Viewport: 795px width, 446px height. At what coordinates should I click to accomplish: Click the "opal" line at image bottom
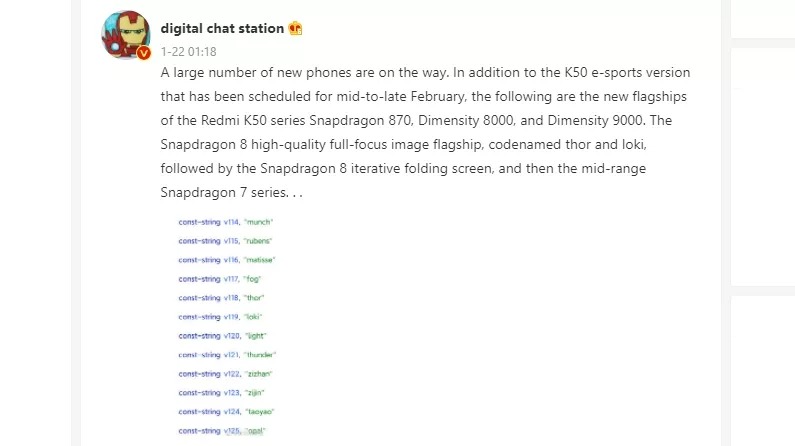point(223,430)
